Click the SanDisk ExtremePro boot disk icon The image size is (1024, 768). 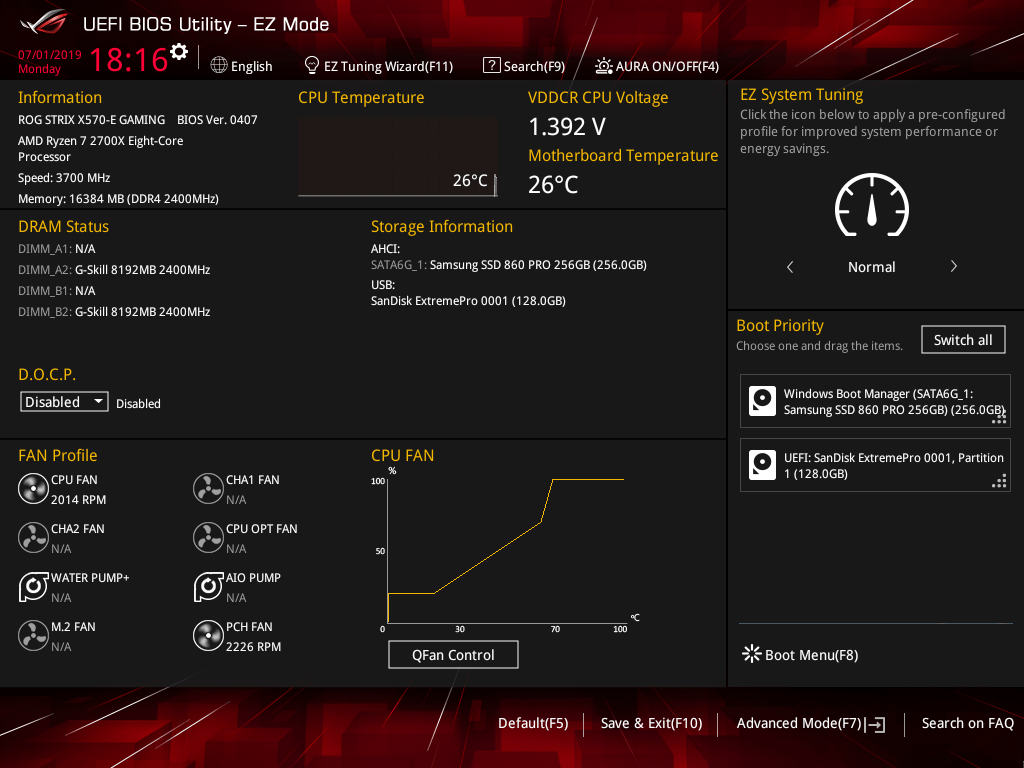762,465
